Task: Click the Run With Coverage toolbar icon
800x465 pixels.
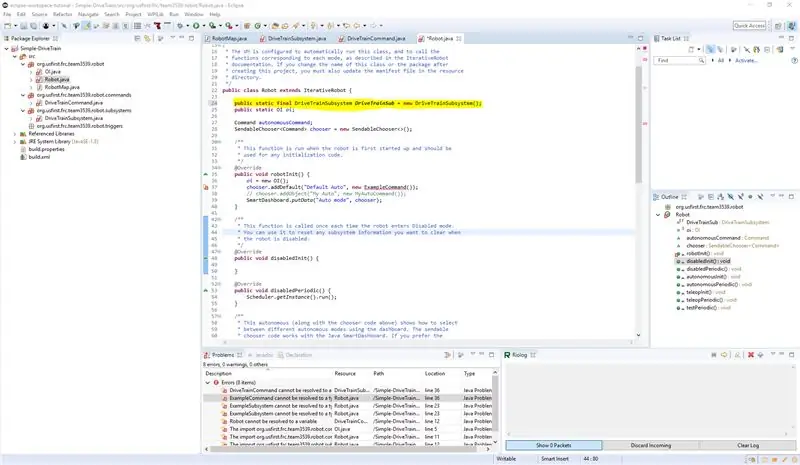Action: click(x=212, y=26)
